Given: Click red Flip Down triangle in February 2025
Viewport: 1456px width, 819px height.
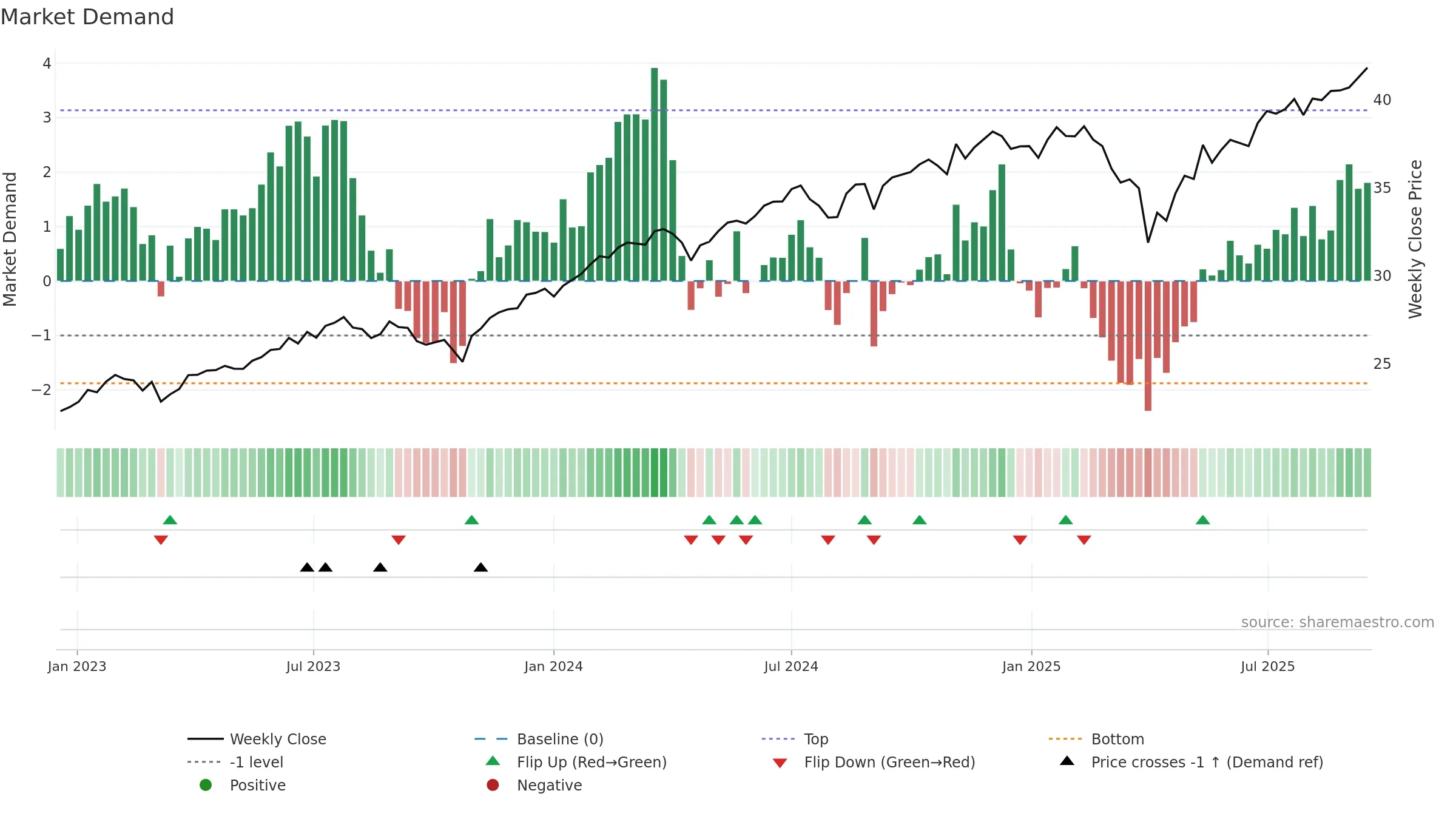Looking at the screenshot, I should tap(1084, 540).
